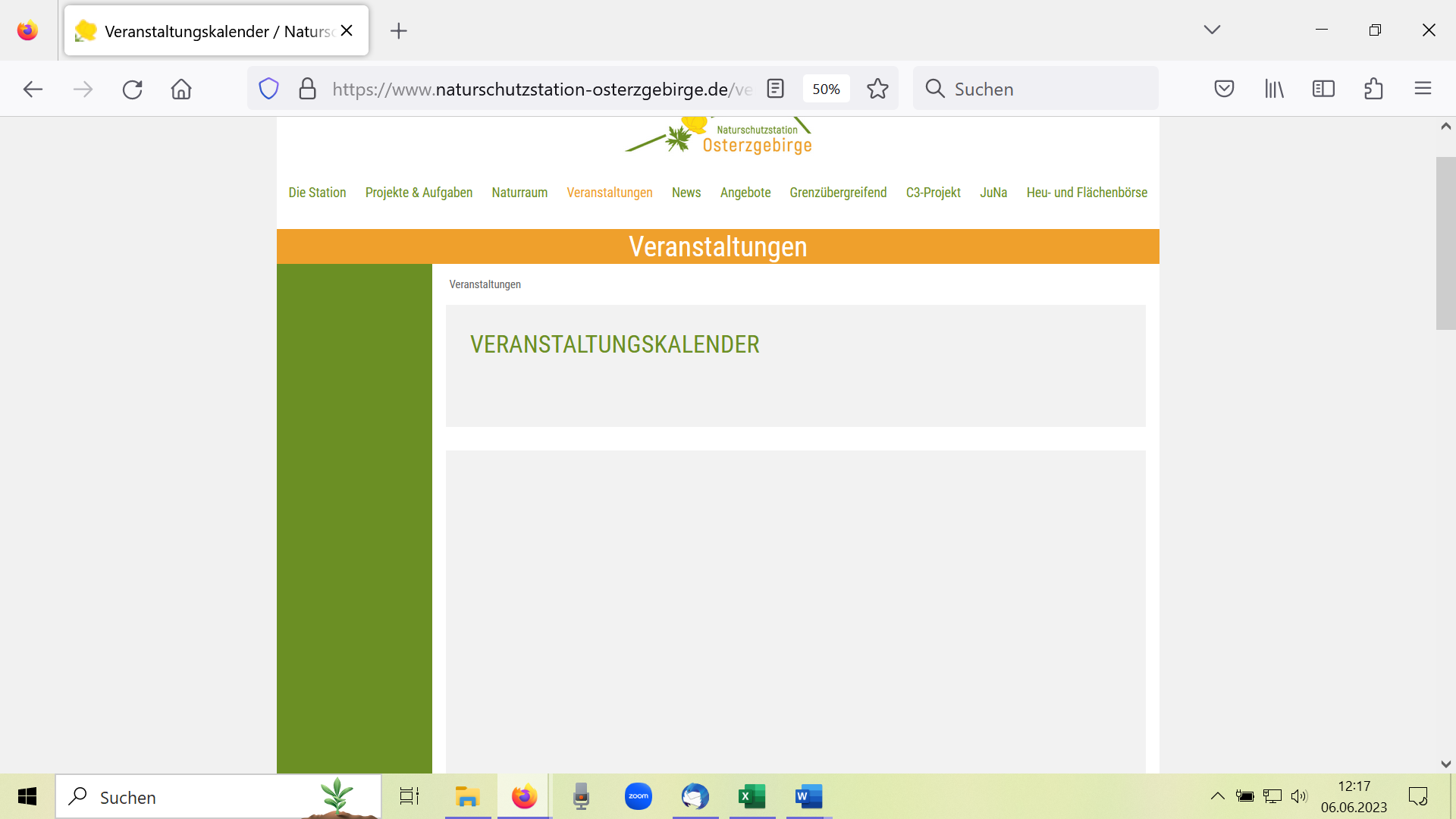This screenshot has width=1456, height=819.
Task: Expand the list all tabs chevron
Action: pos(1212,30)
